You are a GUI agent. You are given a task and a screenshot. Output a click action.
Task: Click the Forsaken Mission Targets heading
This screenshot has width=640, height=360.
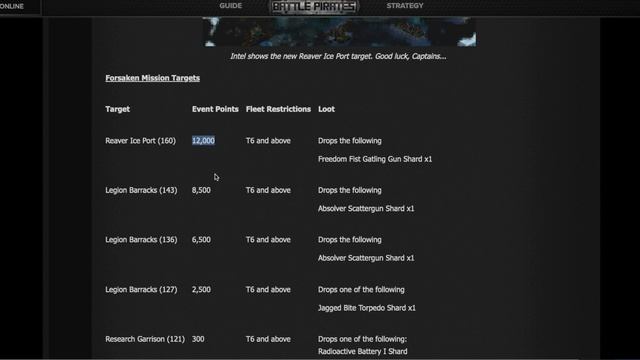coord(153,78)
